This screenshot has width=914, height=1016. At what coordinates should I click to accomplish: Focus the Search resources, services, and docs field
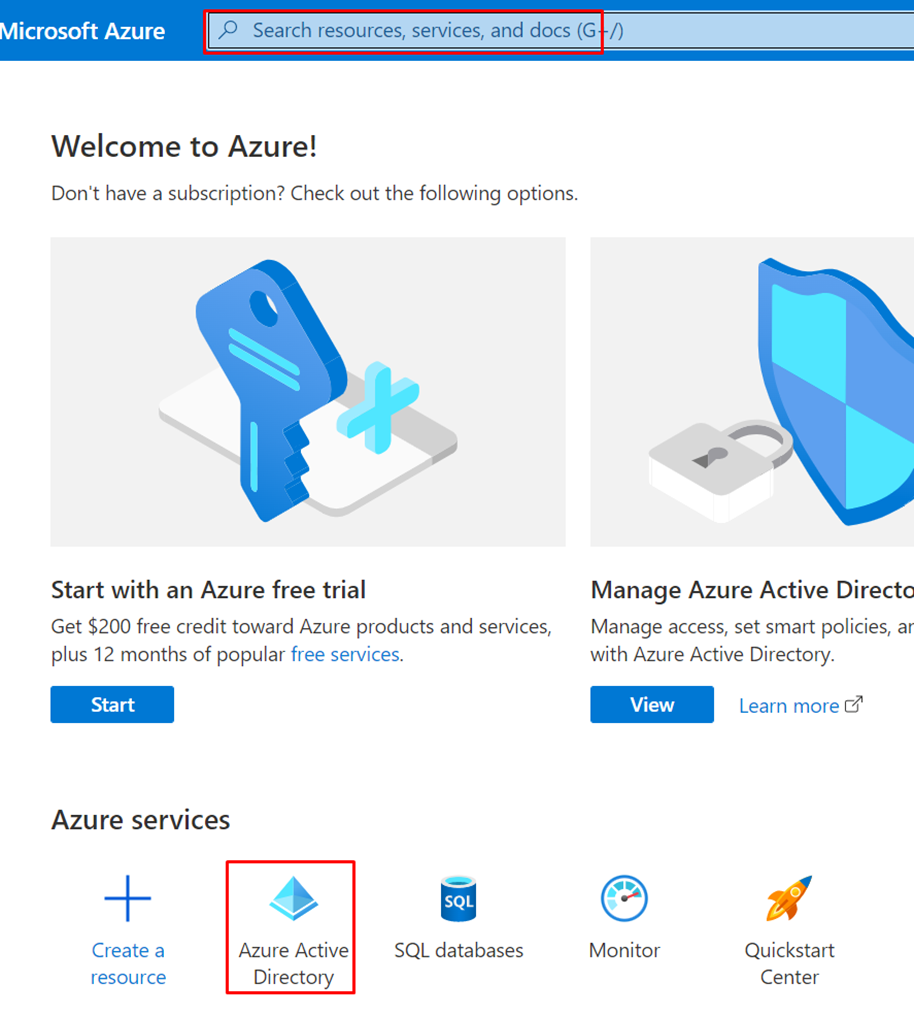[560, 30]
